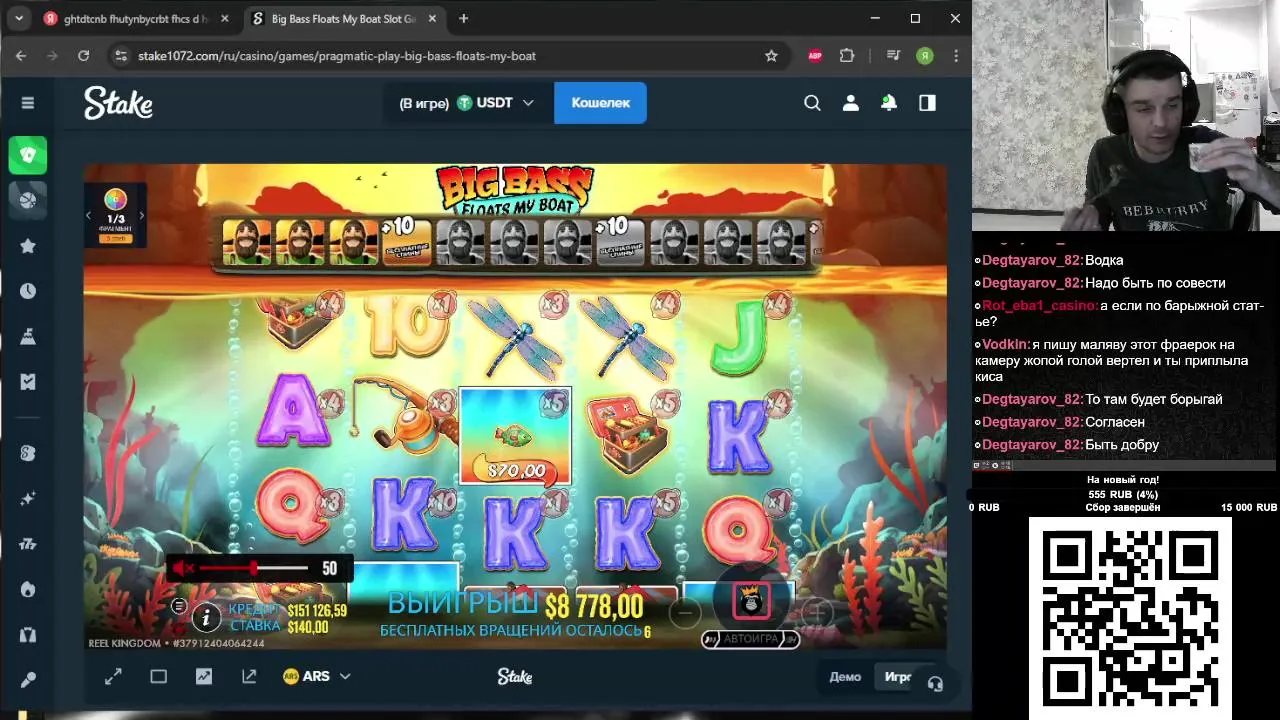Image resolution: width=1280 pixels, height=720 pixels.
Task: Switch game to fullscreen mode
Action: pos(113,677)
